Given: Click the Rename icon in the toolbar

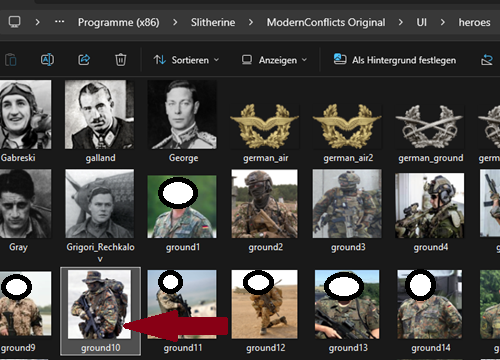Looking at the screenshot, I should [47, 60].
